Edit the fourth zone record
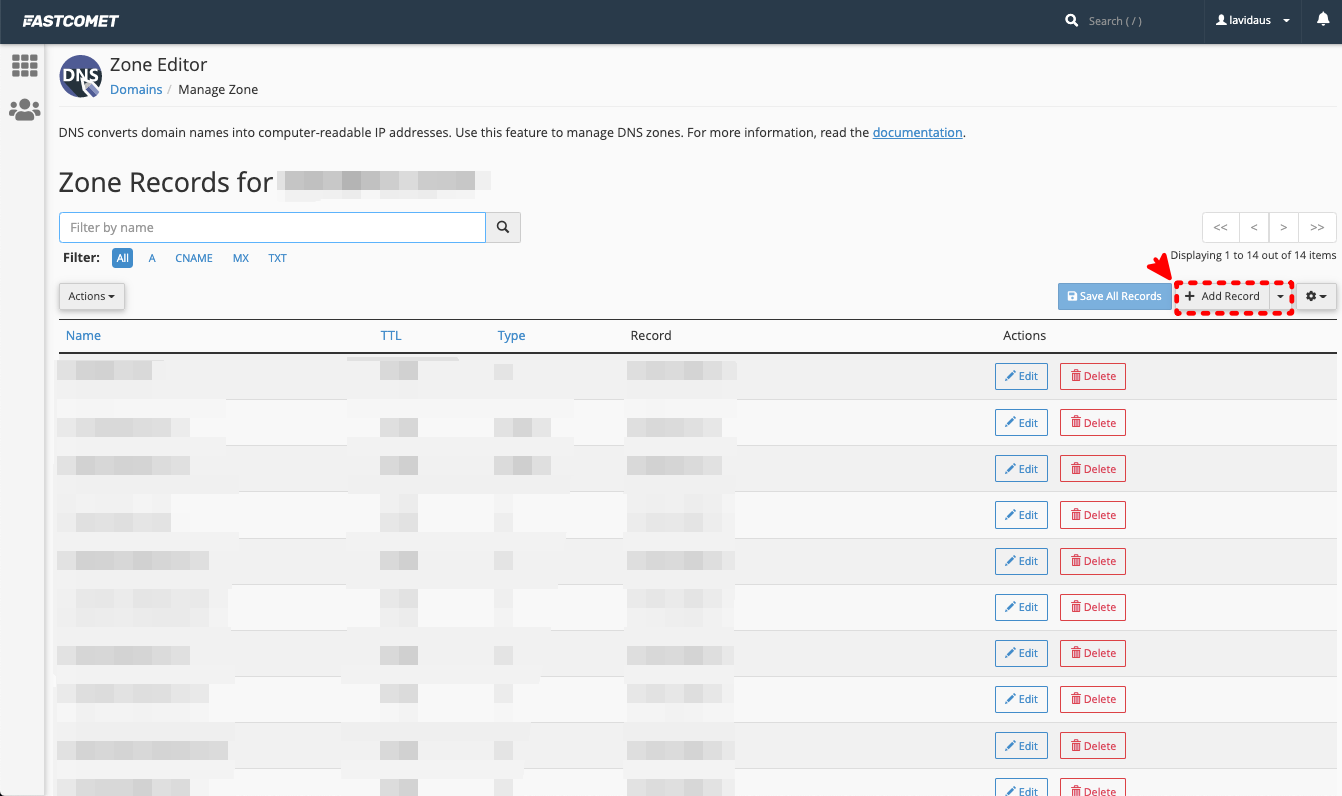1342x796 pixels. coord(1021,515)
